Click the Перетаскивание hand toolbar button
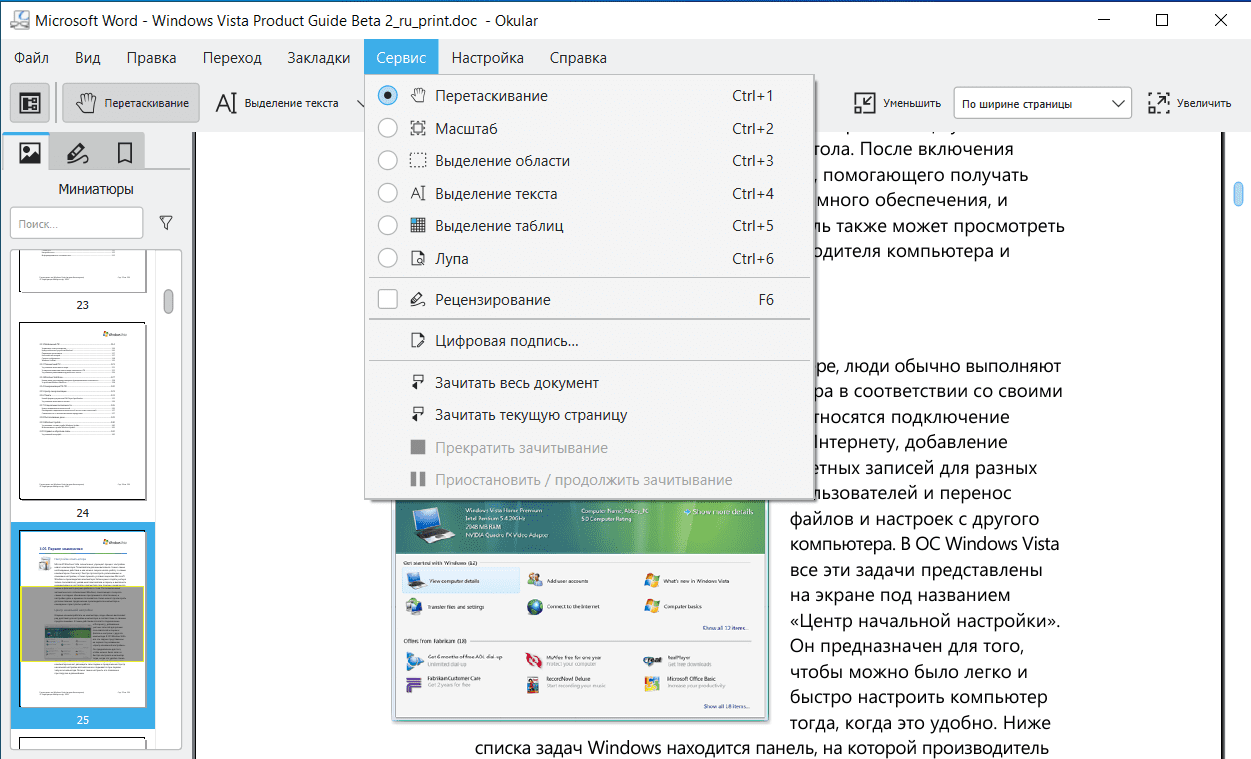This screenshot has width=1251, height=759. [131, 103]
